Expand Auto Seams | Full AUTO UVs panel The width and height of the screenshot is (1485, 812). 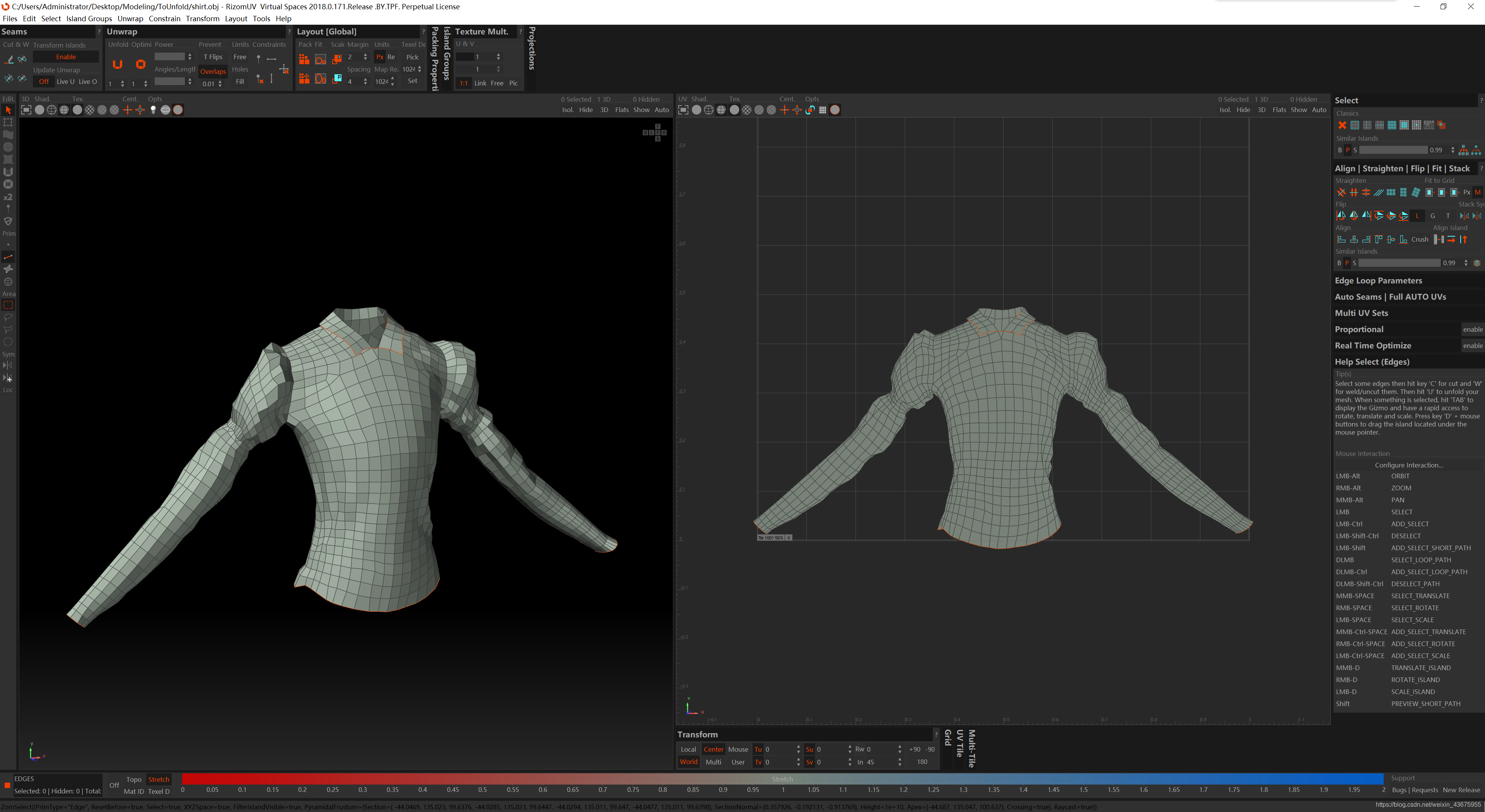tap(1390, 296)
